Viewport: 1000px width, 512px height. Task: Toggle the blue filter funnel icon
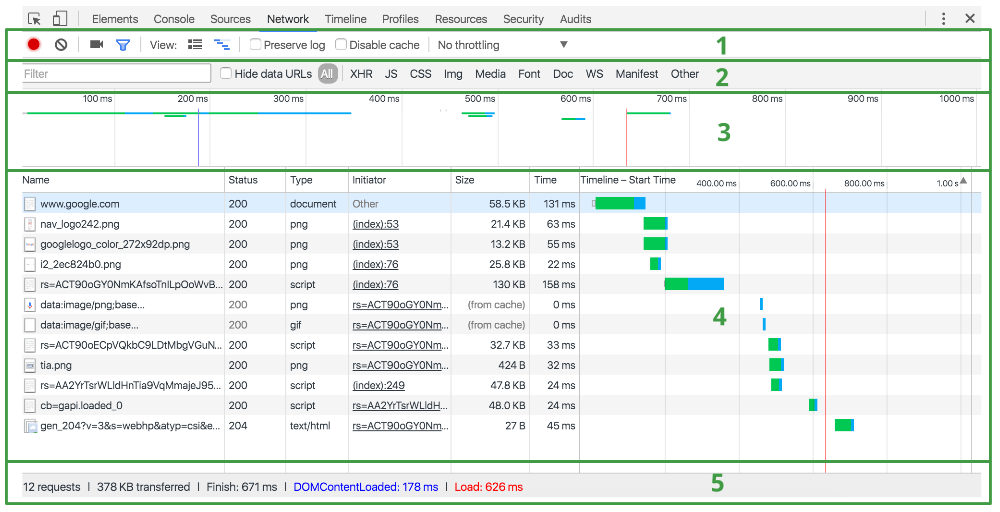pyautogui.click(x=123, y=45)
